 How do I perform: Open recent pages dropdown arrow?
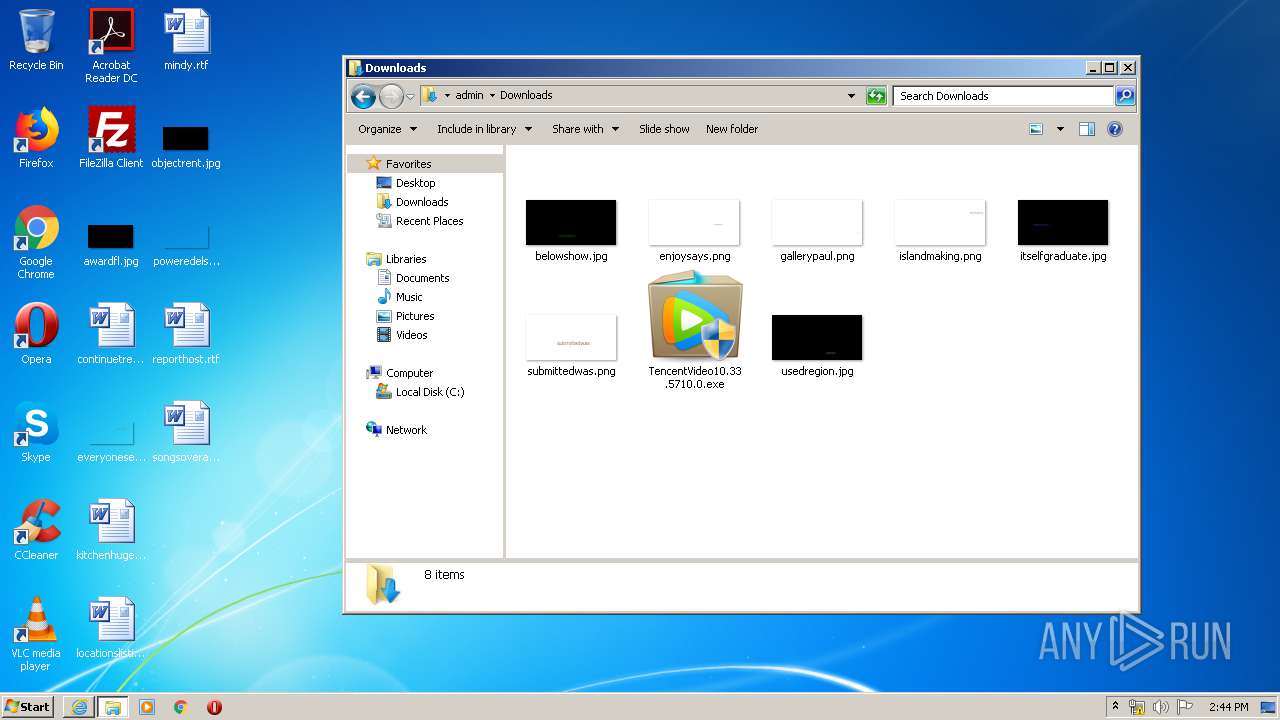(x=410, y=97)
